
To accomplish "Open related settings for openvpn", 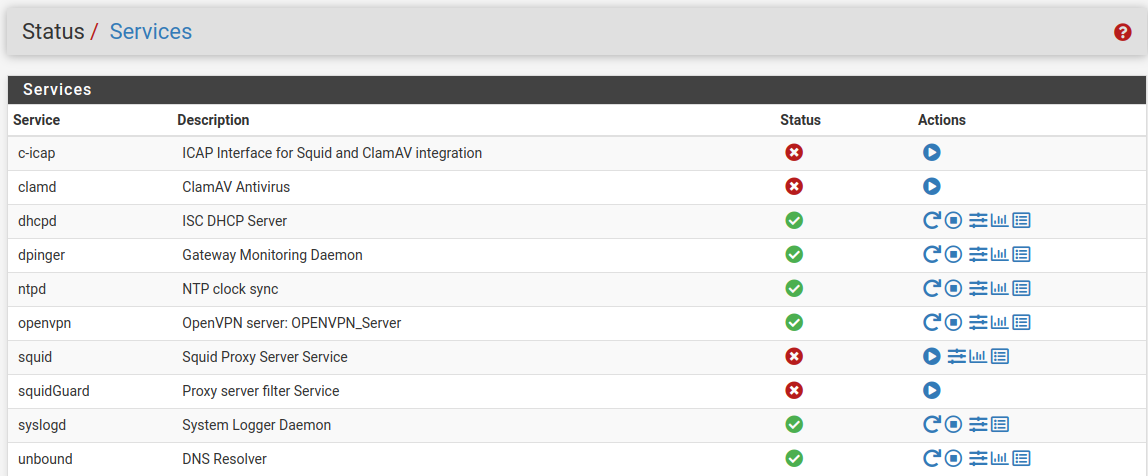I will (x=978, y=323).
